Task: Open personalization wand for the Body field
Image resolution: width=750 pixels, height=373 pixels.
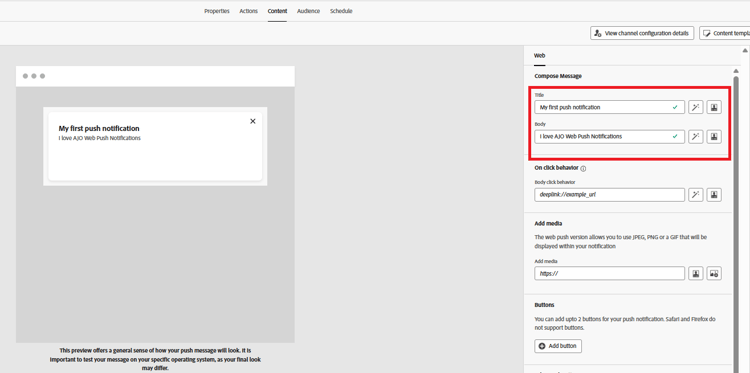Action: click(695, 137)
